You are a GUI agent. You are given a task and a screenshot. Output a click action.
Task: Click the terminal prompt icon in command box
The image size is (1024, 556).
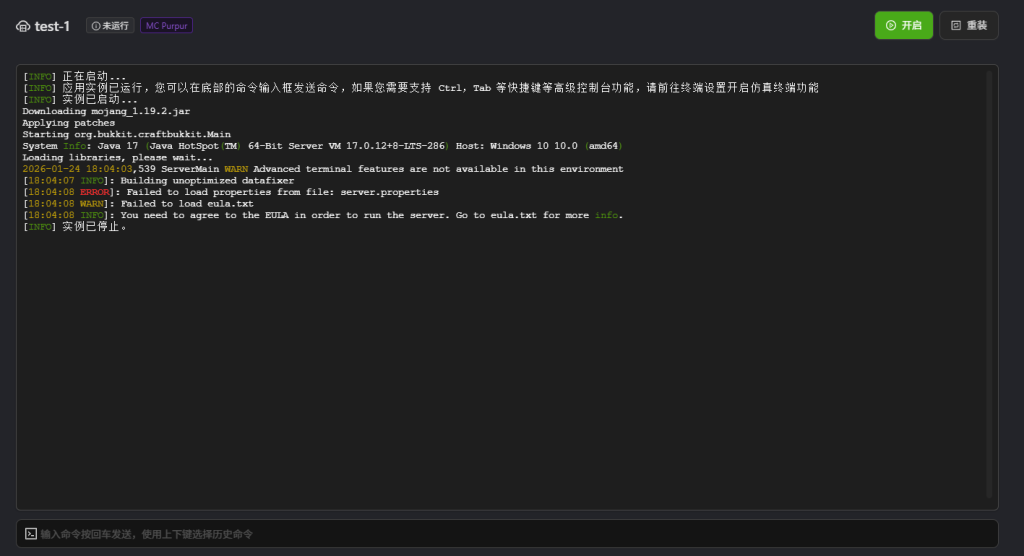coord(31,534)
